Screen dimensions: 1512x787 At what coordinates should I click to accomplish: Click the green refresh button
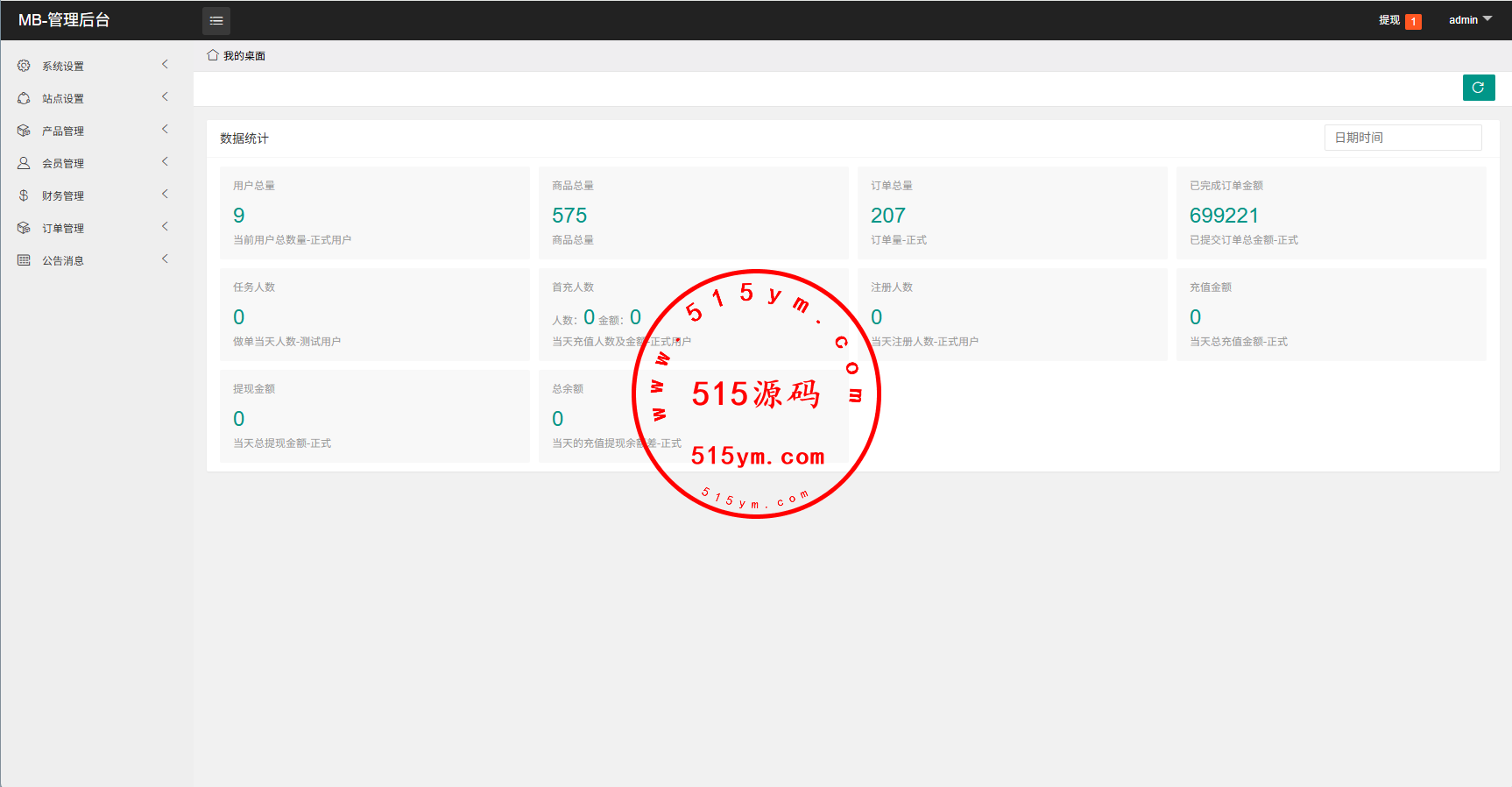click(x=1478, y=88)
